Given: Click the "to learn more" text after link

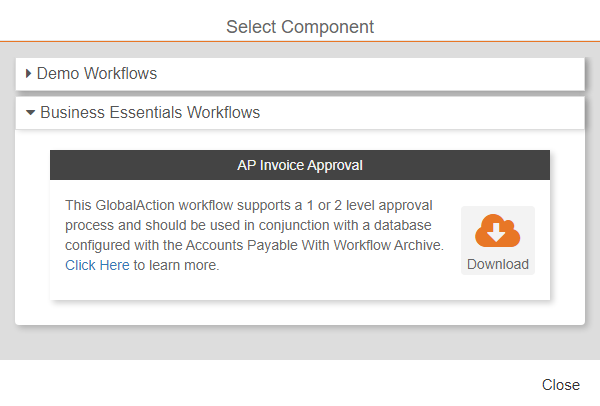Looking at the screenshot, I should (x=176, y=265).
